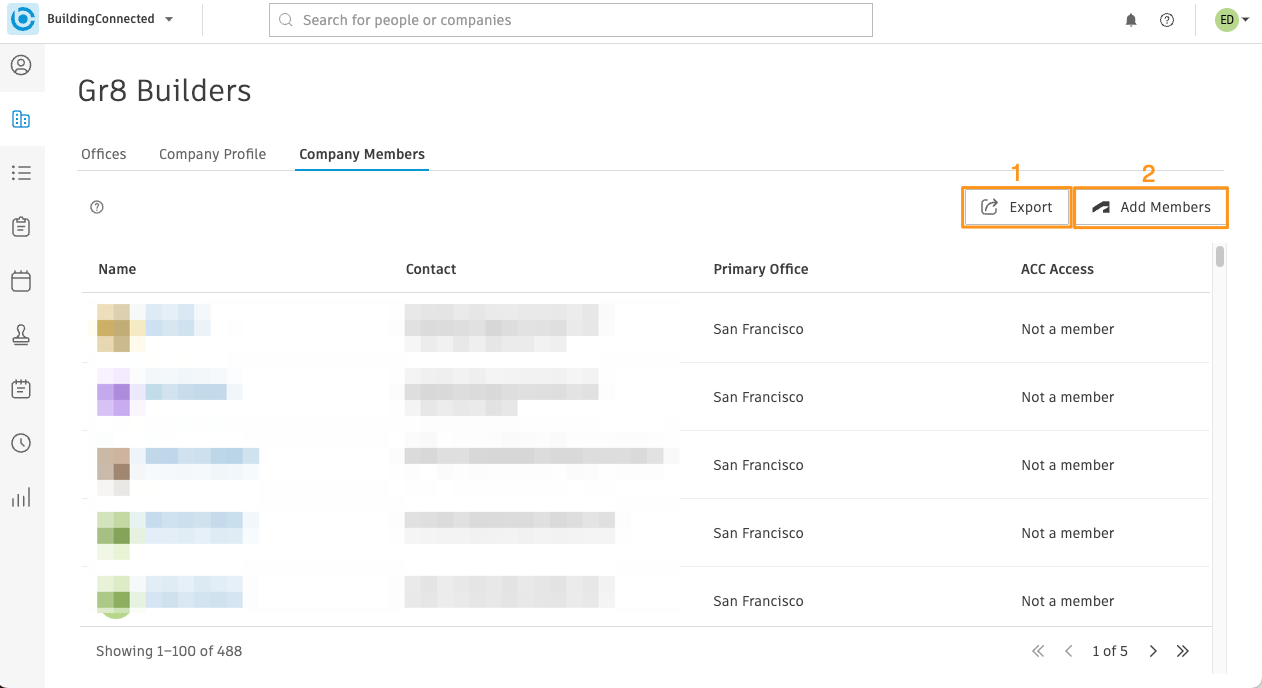Open the ED user account menu

pyautogui.click(x=1232, y=20)
